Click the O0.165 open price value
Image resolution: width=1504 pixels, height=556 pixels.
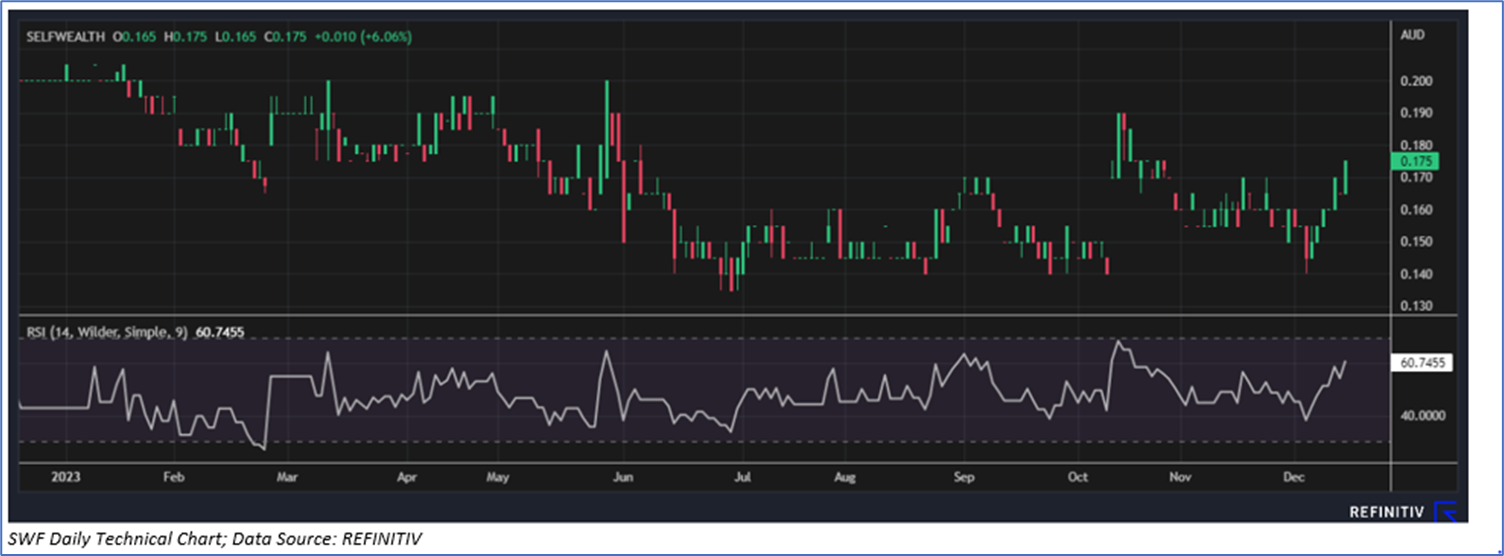pos(136,37)
